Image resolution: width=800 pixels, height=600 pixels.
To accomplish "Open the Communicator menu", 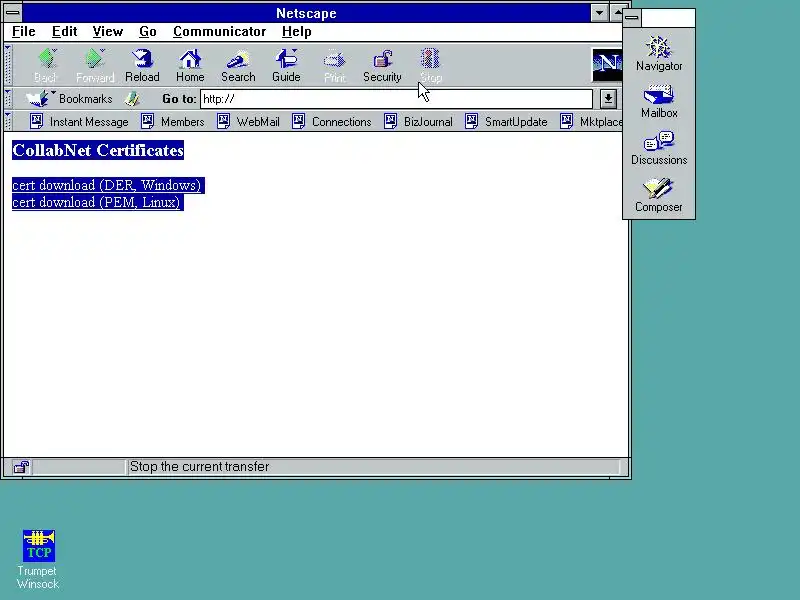I will 219,32.
